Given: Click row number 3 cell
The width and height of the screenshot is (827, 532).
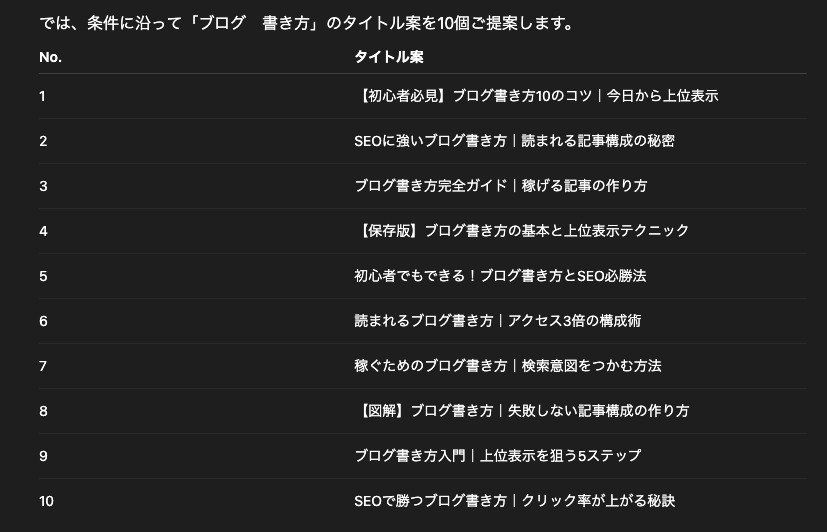Looking at the screenshot, I should [43, 186].
